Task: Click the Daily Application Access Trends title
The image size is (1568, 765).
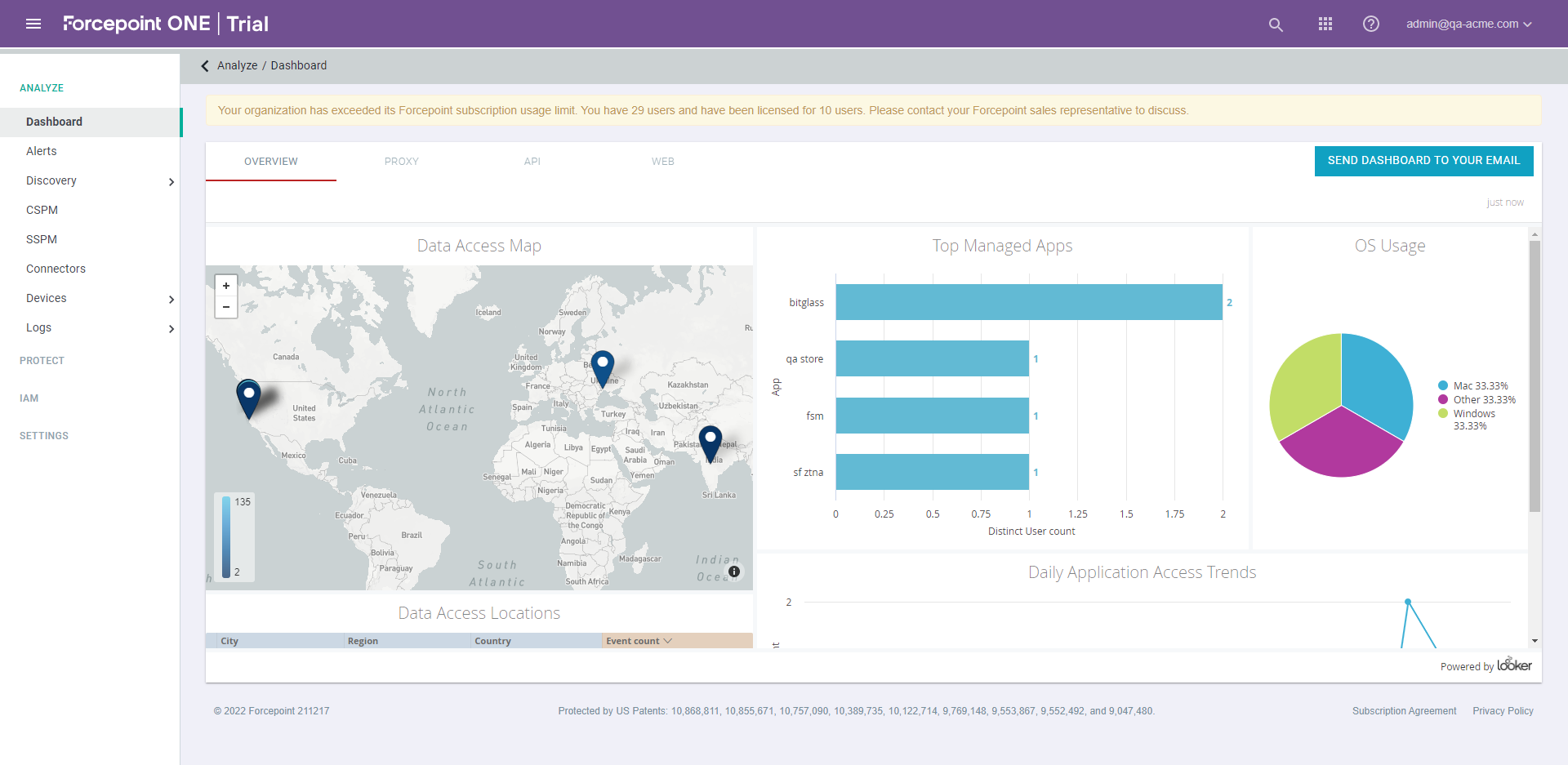Action: click(1142, 572)
